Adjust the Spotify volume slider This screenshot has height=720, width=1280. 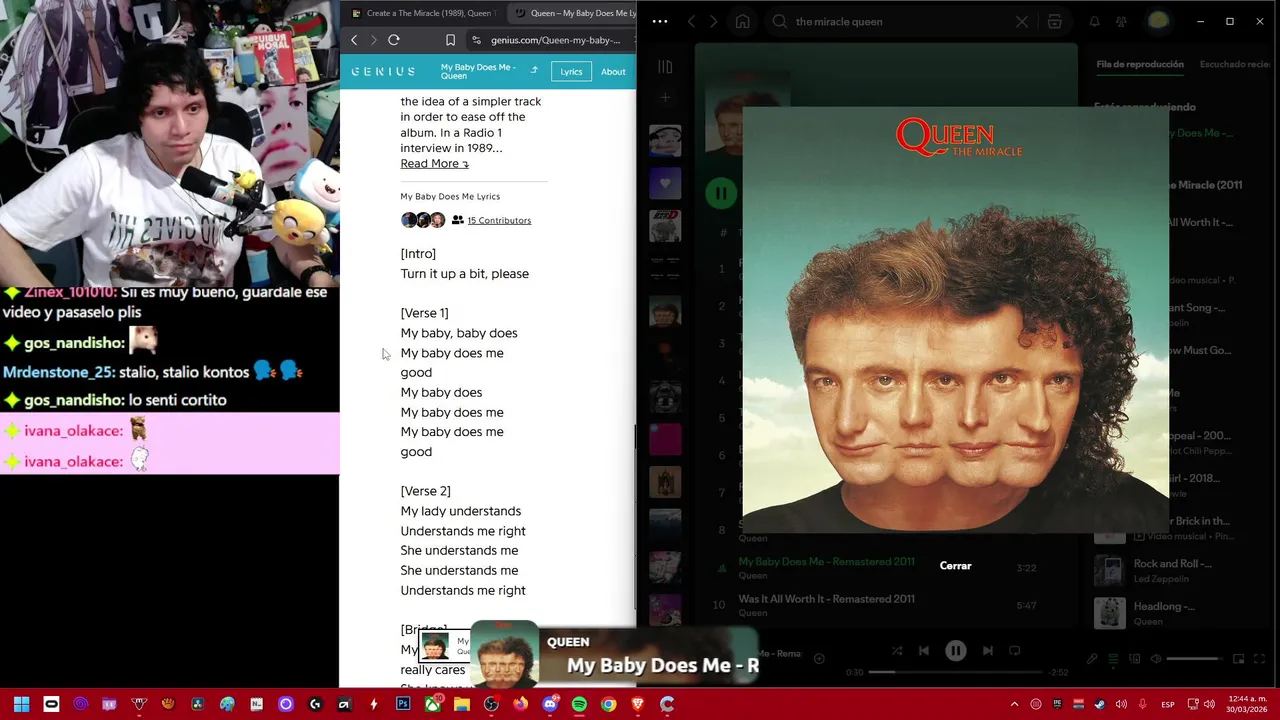pyautogui.click(x=1193, y=659)
